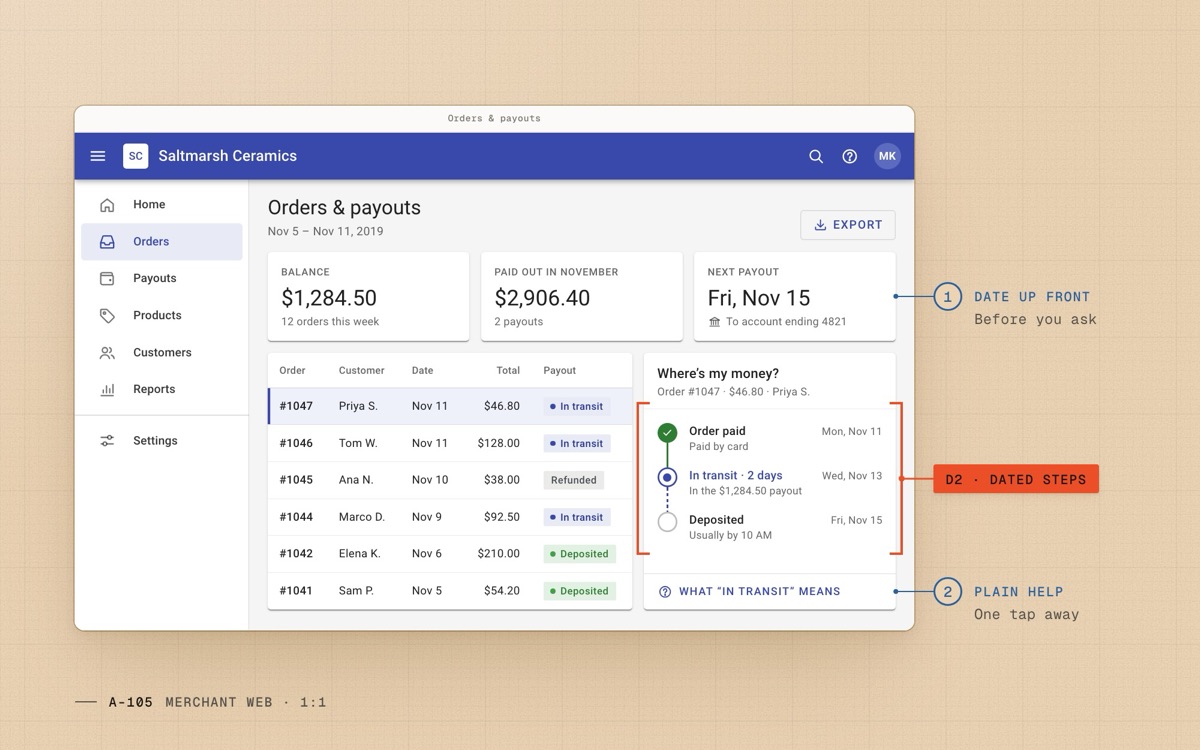Click the Refunded badge for Ana N.
The width and height of the screenshot is (1200, 750).
click(574, 481)
